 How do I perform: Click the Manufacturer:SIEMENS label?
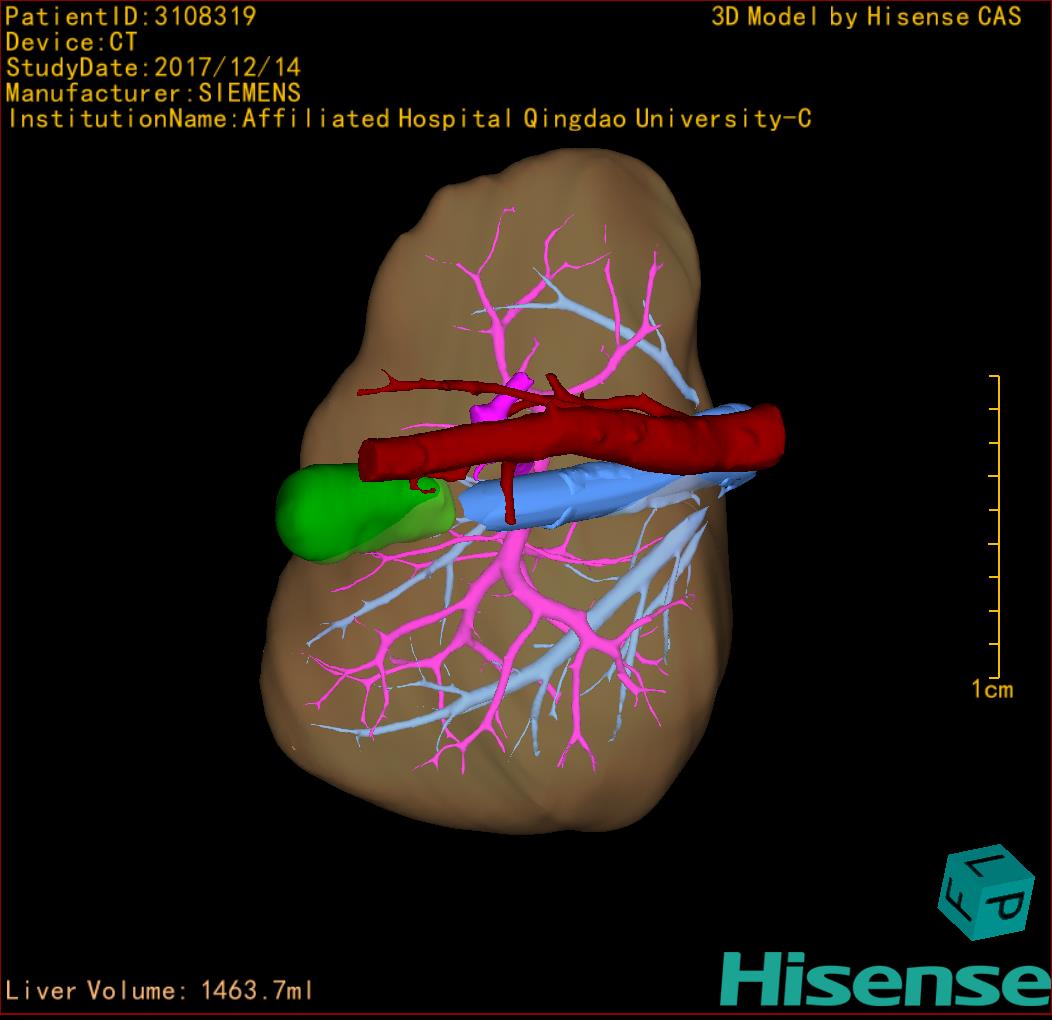tap(153, 93)
